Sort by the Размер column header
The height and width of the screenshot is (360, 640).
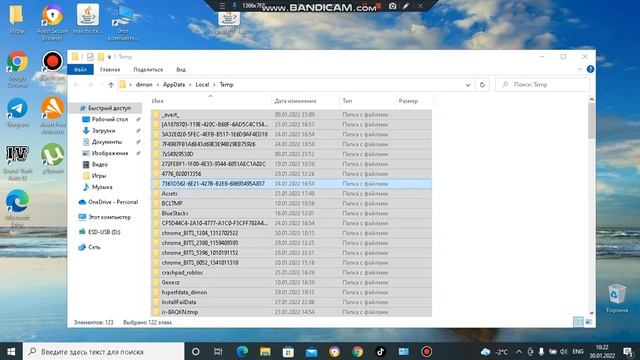click(413, 101)
